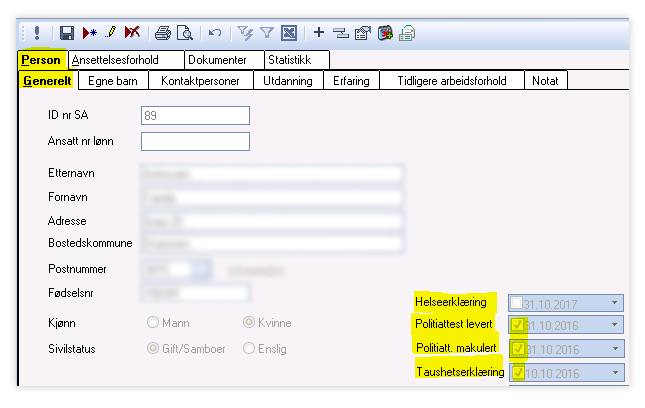This screenshot has height=408, width=645.
Task: Click the exclamation mark toolbar icon
Action: pyautogui.click(x=37, y=32)
